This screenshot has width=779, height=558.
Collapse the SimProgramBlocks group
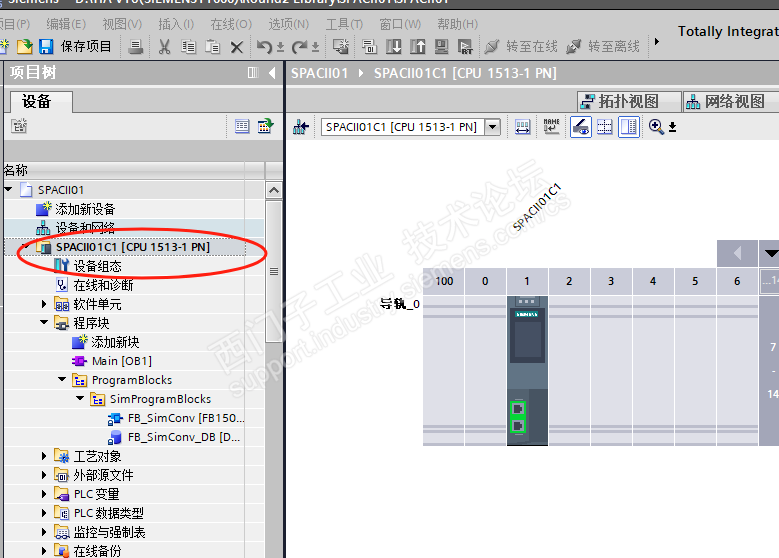pos(79,399)
